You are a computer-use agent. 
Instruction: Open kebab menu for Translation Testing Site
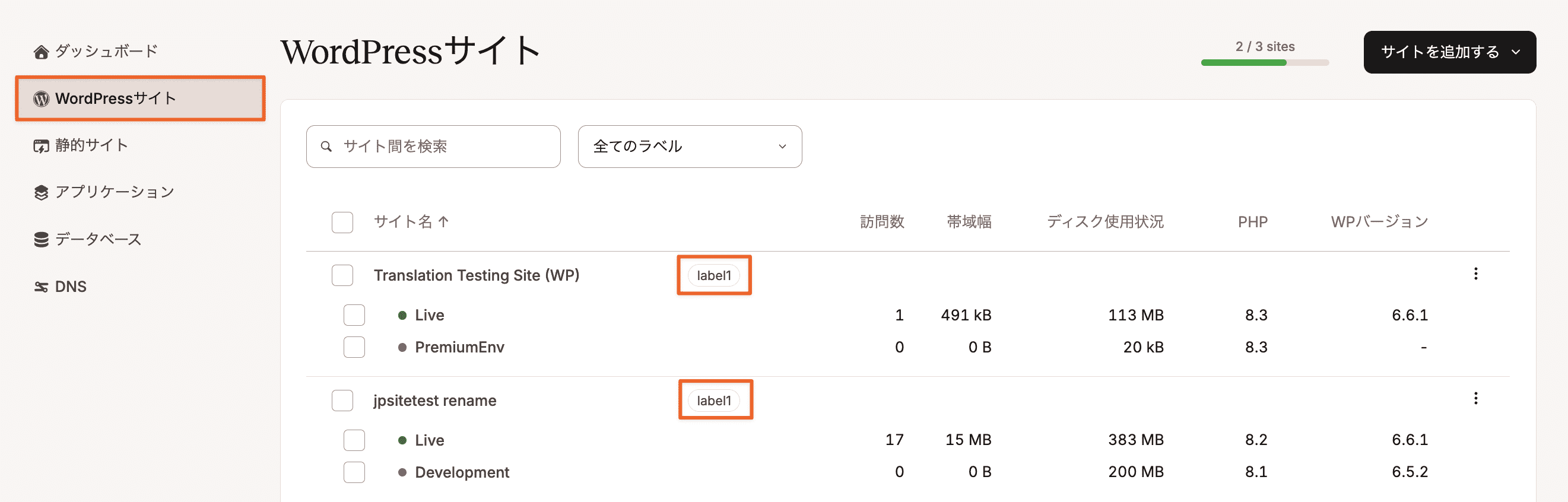1475,274
